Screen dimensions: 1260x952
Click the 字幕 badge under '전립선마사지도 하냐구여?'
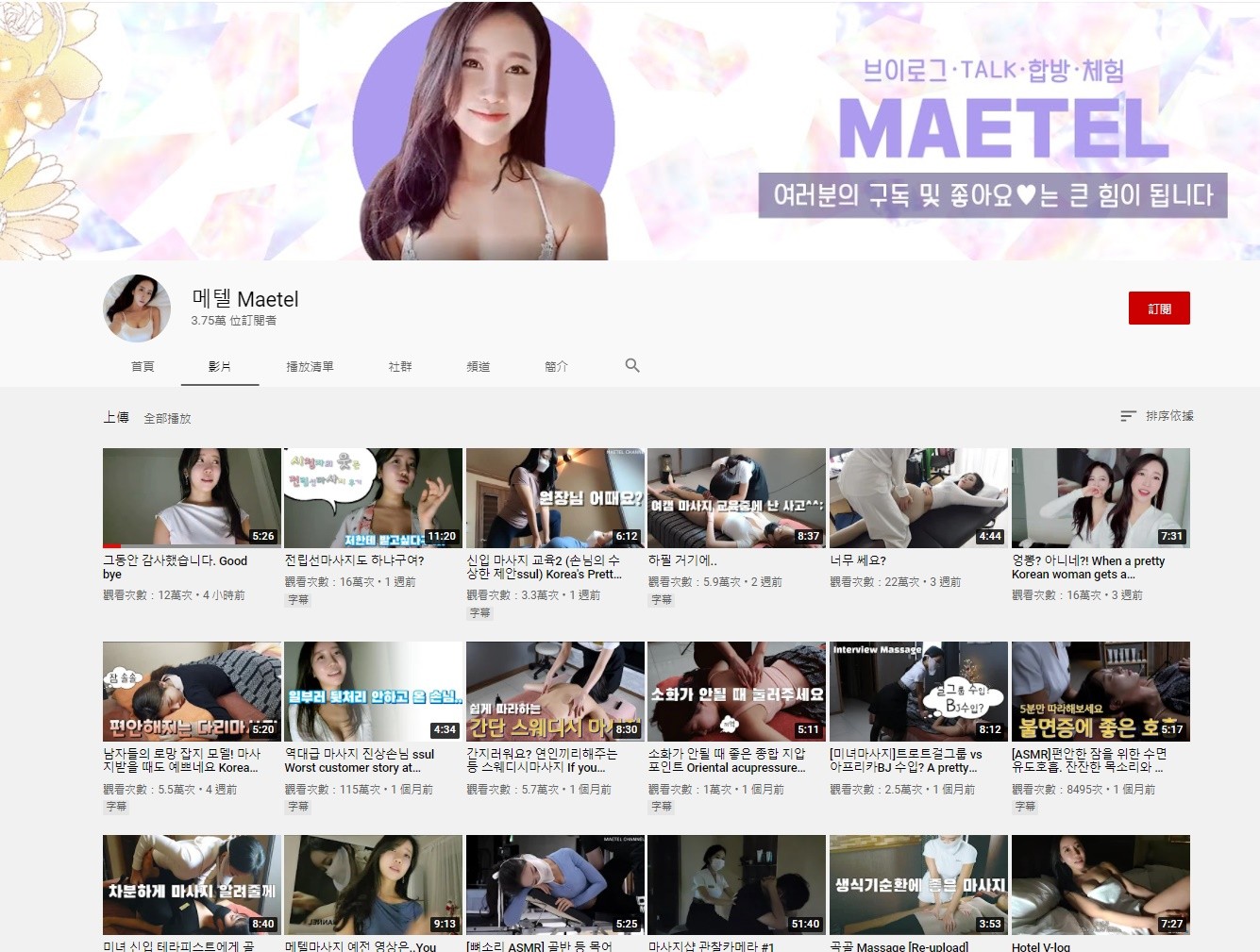(x=298, y=599)
